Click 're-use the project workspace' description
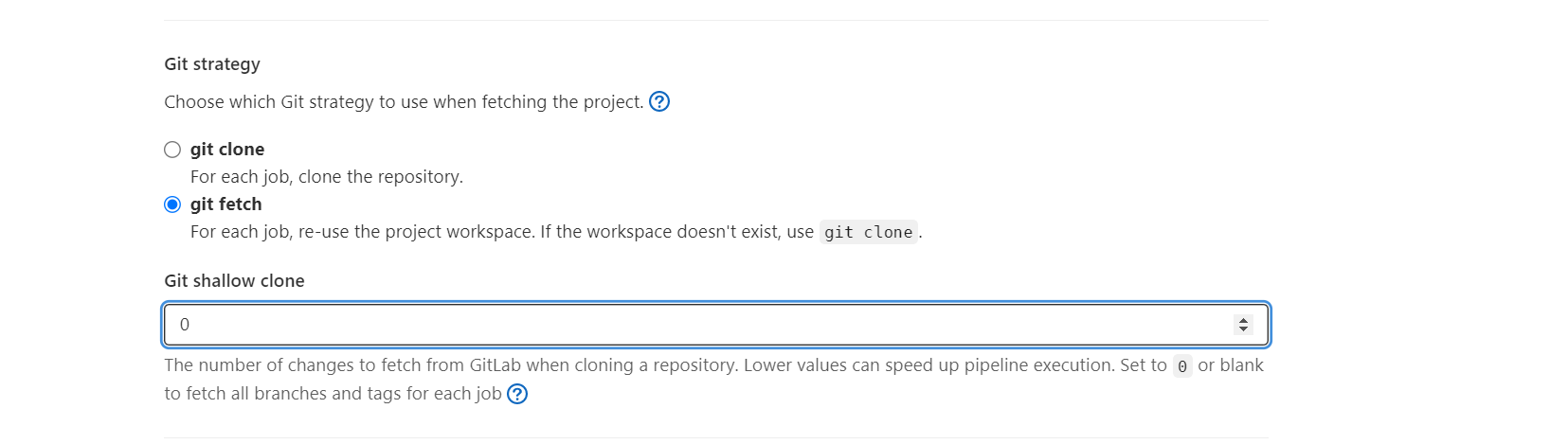Viewport: 1568px width, 444px height. (x=416, y=232)
